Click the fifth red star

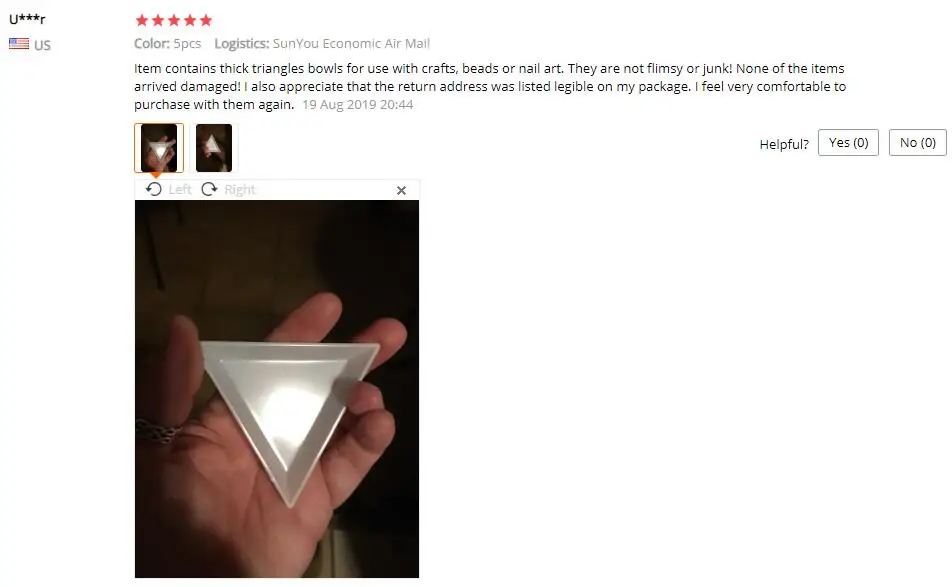(x=206, y=21)
